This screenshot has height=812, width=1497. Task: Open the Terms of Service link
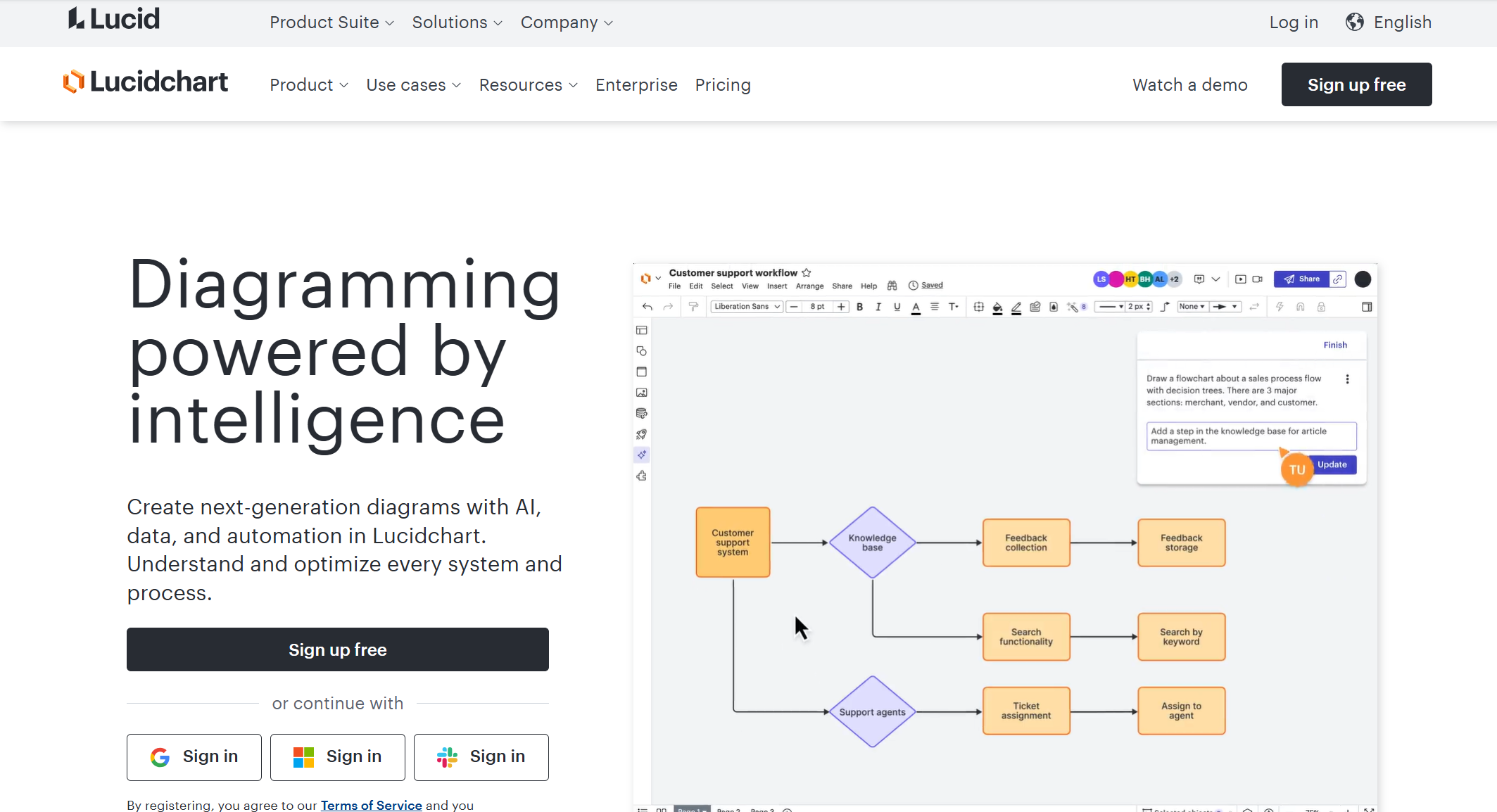[x=372, y=805]
